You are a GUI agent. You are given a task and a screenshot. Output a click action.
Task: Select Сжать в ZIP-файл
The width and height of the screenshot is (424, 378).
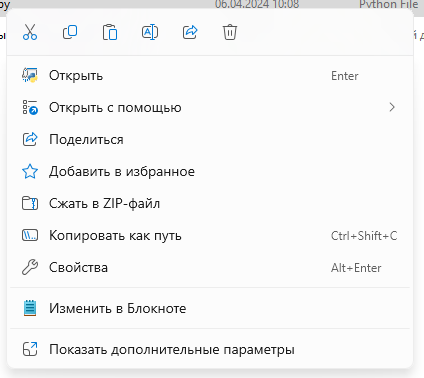[210, 203]
